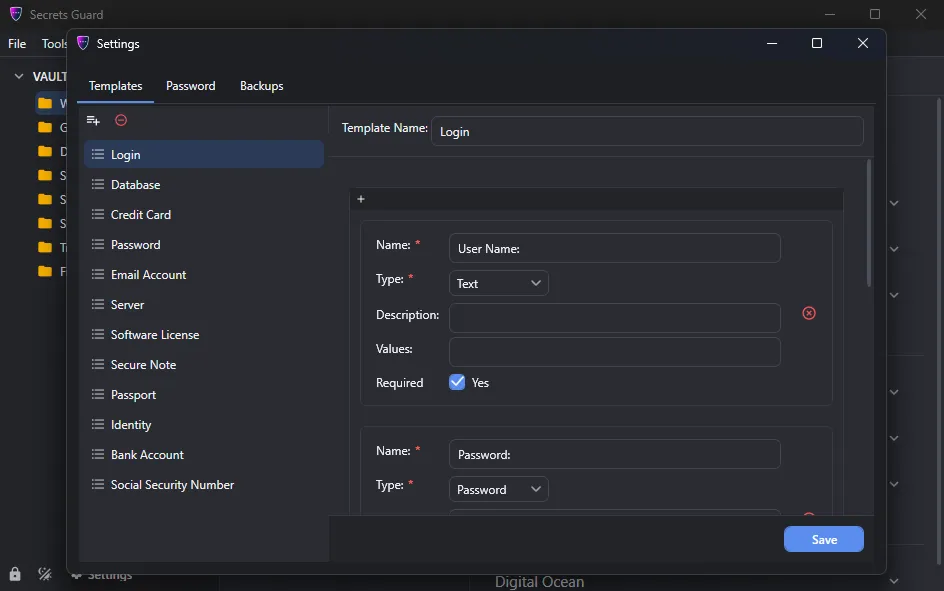
Task: Click the Values input field
Action: (615, 352)
